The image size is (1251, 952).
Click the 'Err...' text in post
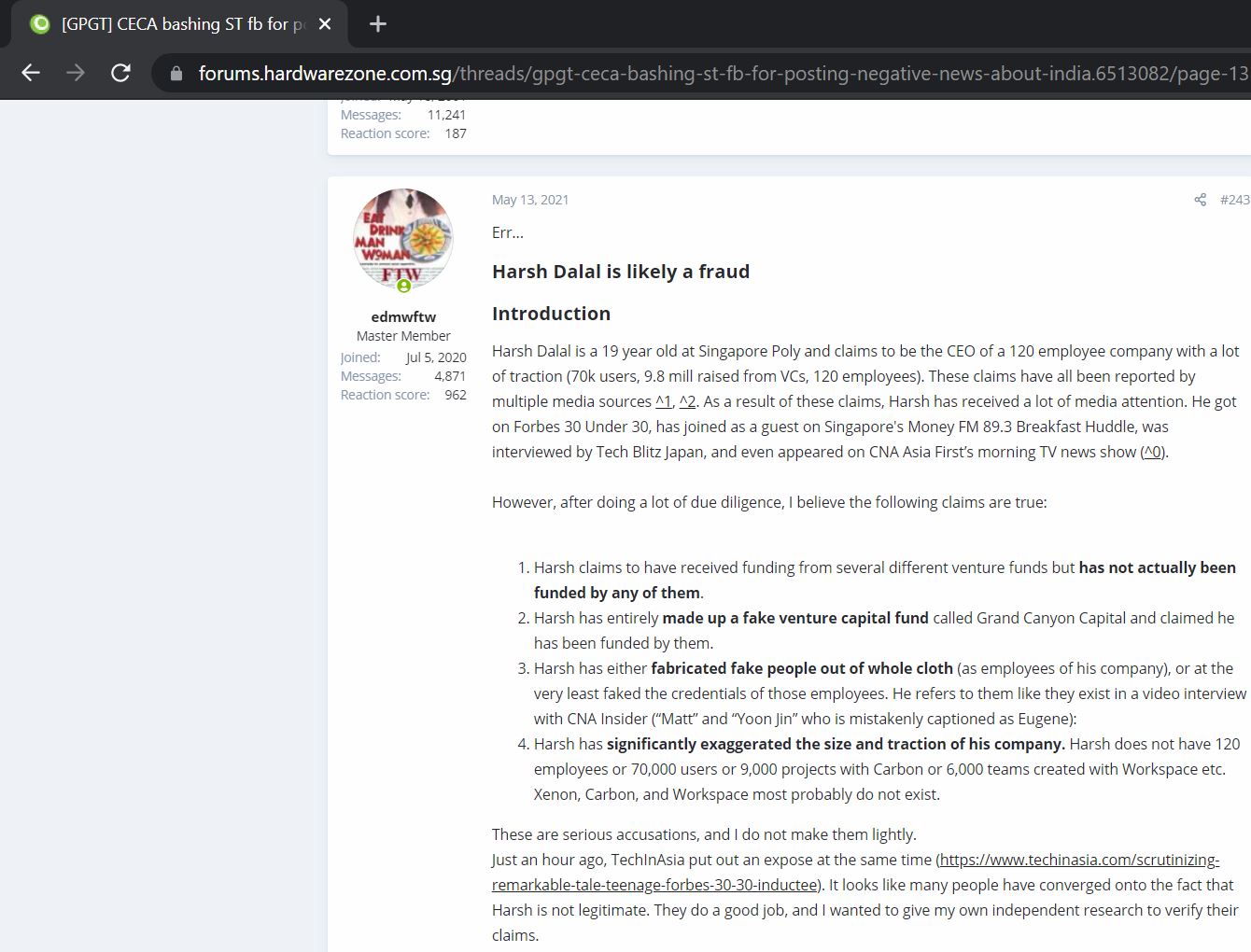tap(508, 232)
